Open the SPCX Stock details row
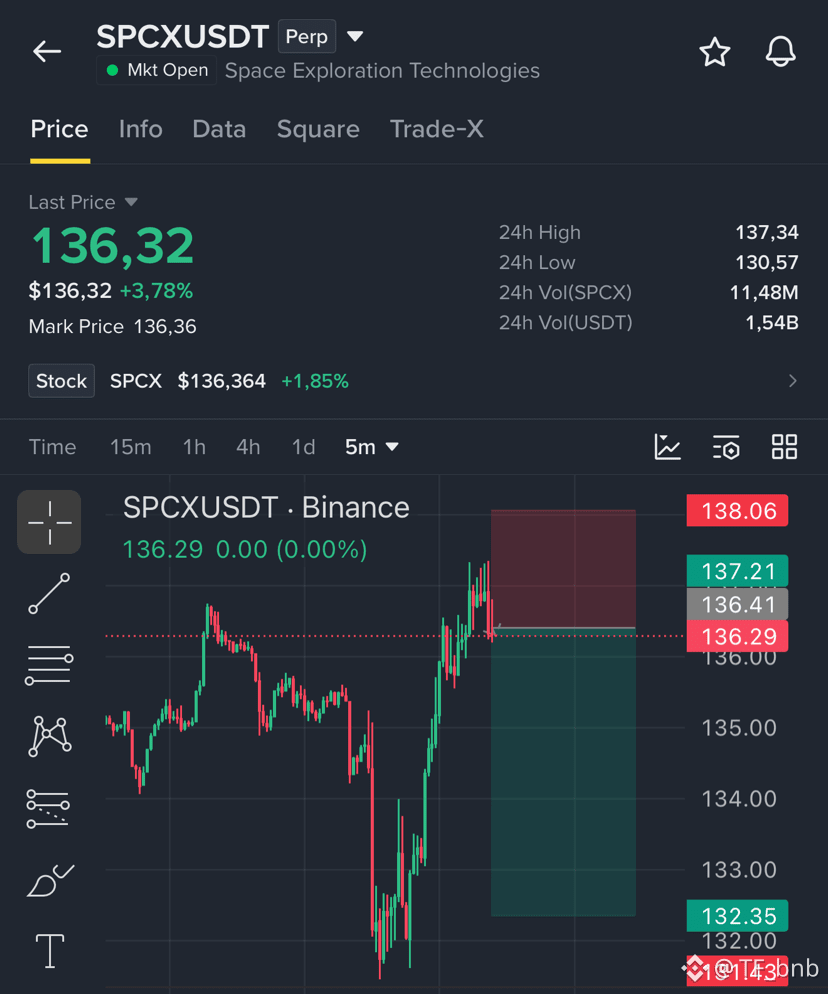This screenshot has height=994, width=828. pos(413,381)
